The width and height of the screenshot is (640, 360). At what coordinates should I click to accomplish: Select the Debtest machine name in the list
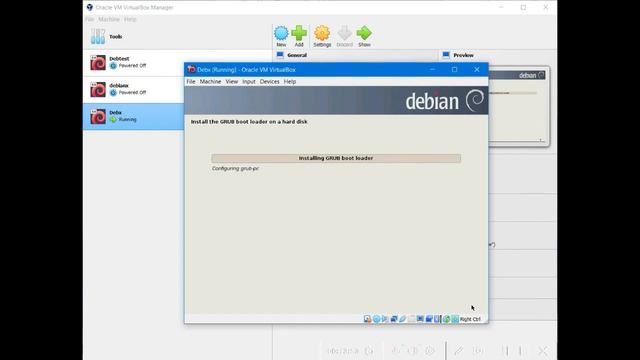click(119, 59)
